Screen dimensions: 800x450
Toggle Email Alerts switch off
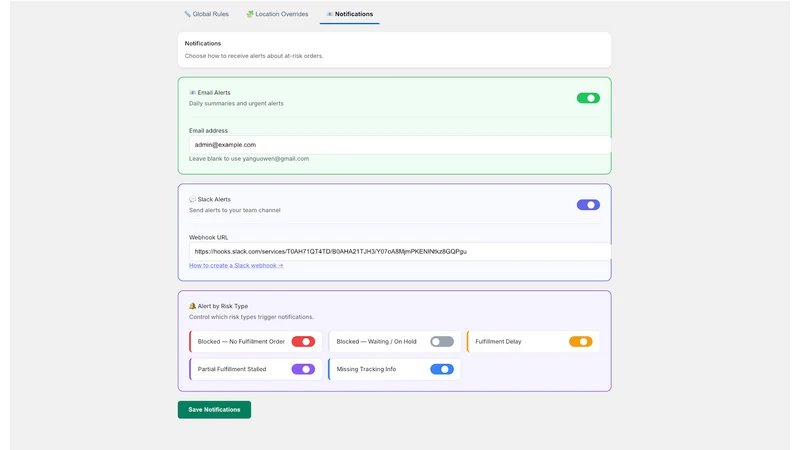coord(588,98)
